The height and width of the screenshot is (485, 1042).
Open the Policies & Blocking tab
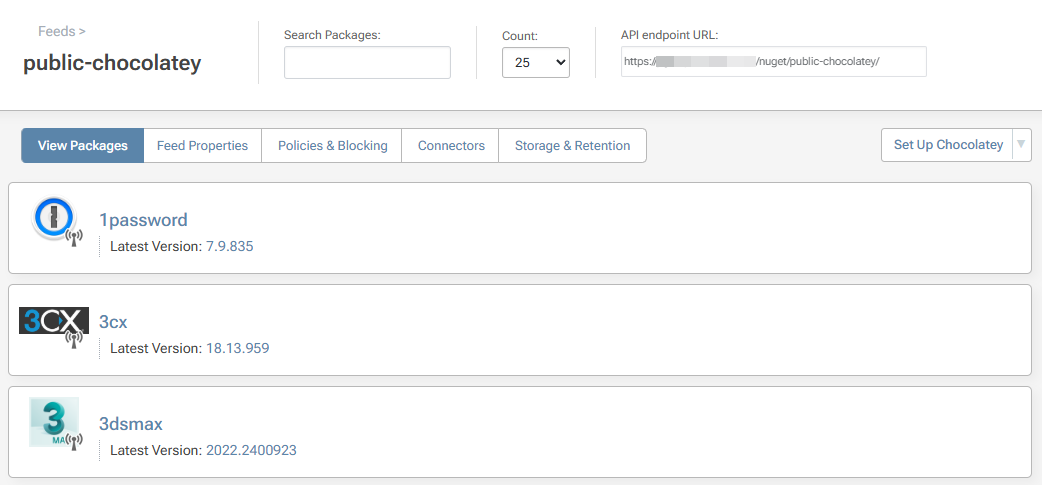point(332,146)
